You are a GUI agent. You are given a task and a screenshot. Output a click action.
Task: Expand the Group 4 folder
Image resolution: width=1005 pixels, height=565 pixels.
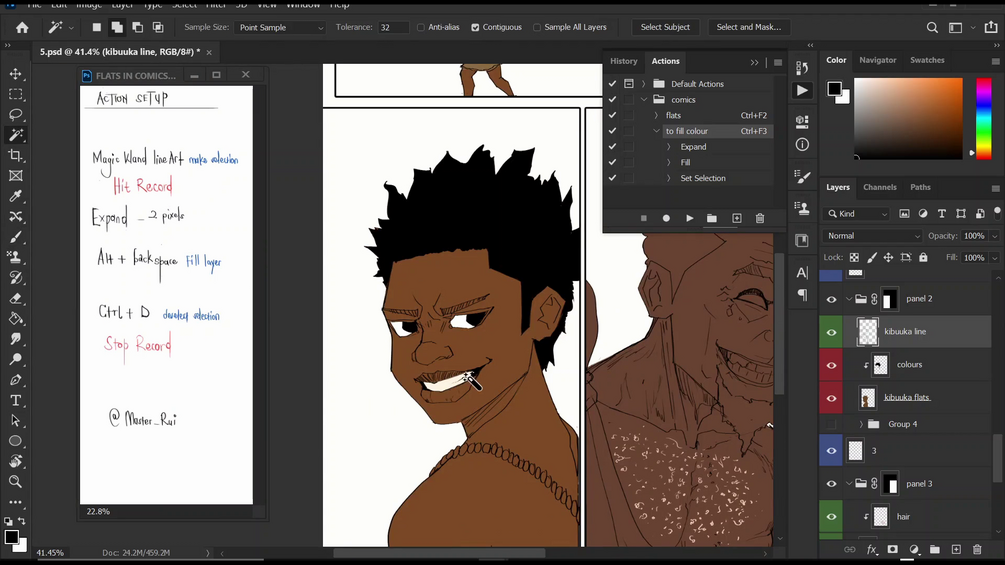click(861, 424)
